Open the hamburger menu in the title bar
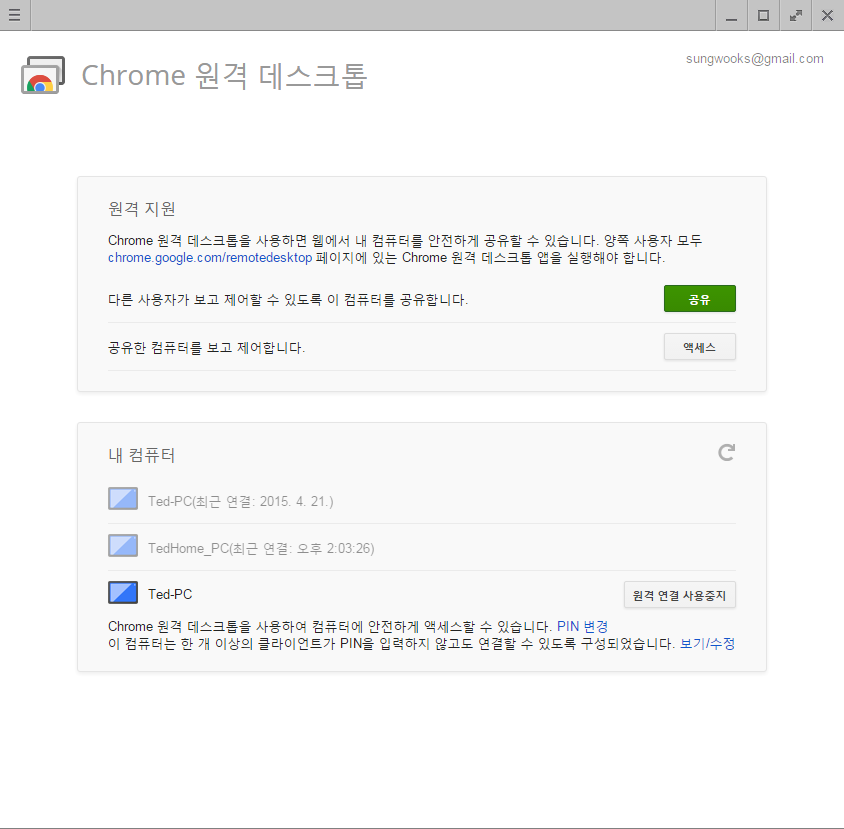The height and width of the screenshot is (829, 844). click(x=15, y=15)
